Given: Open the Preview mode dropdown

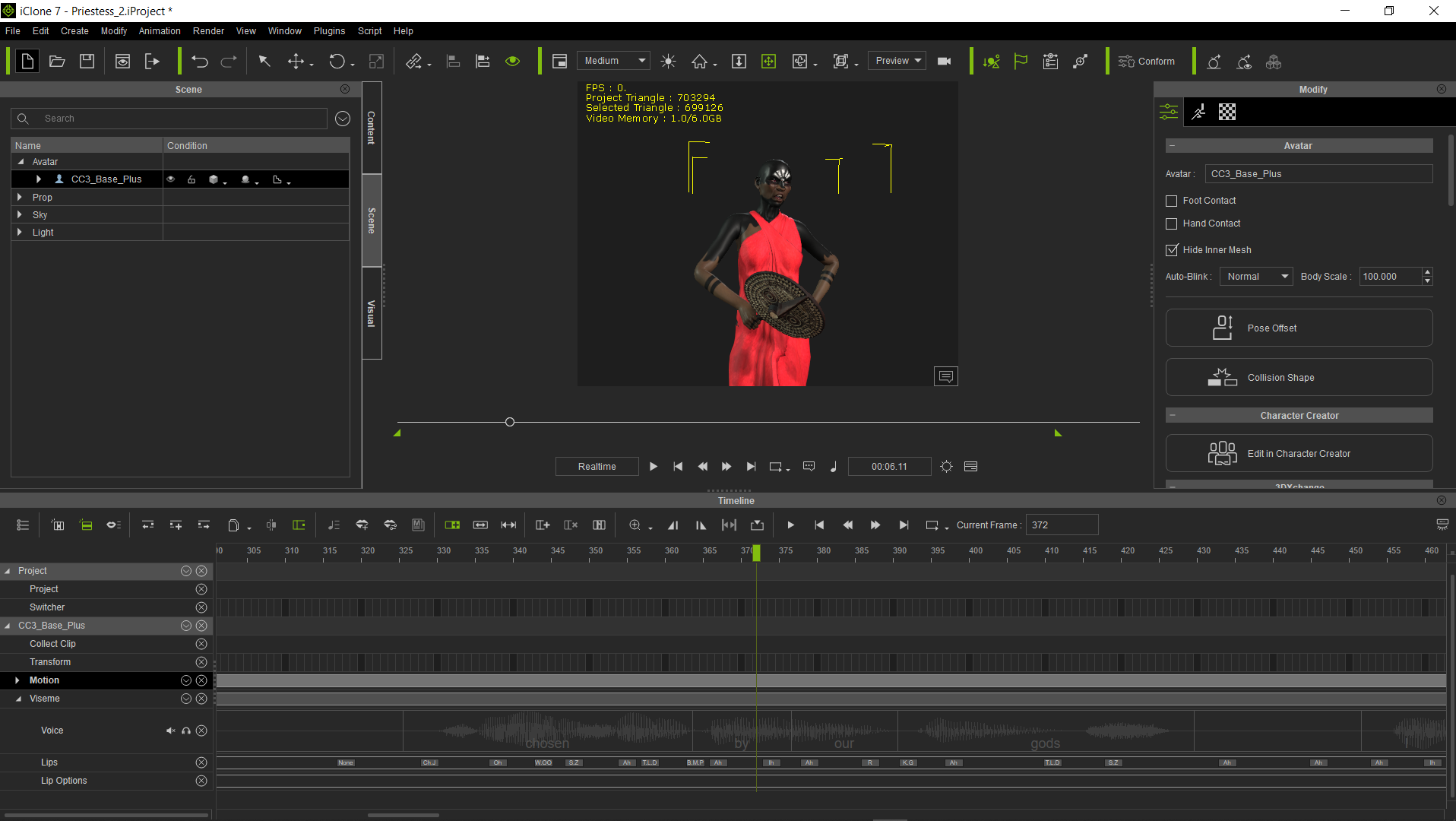Looking at the screenshot, I should 897,61.
